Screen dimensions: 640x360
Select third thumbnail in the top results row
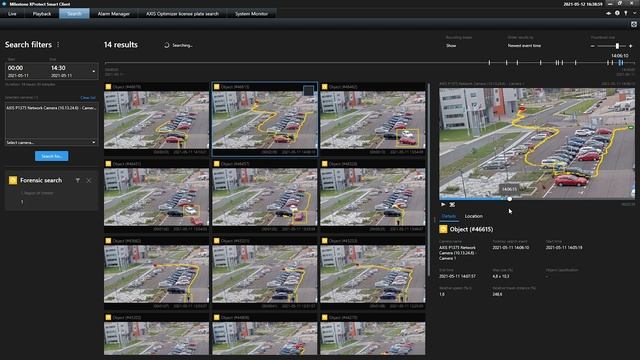[x=373, y=120]
